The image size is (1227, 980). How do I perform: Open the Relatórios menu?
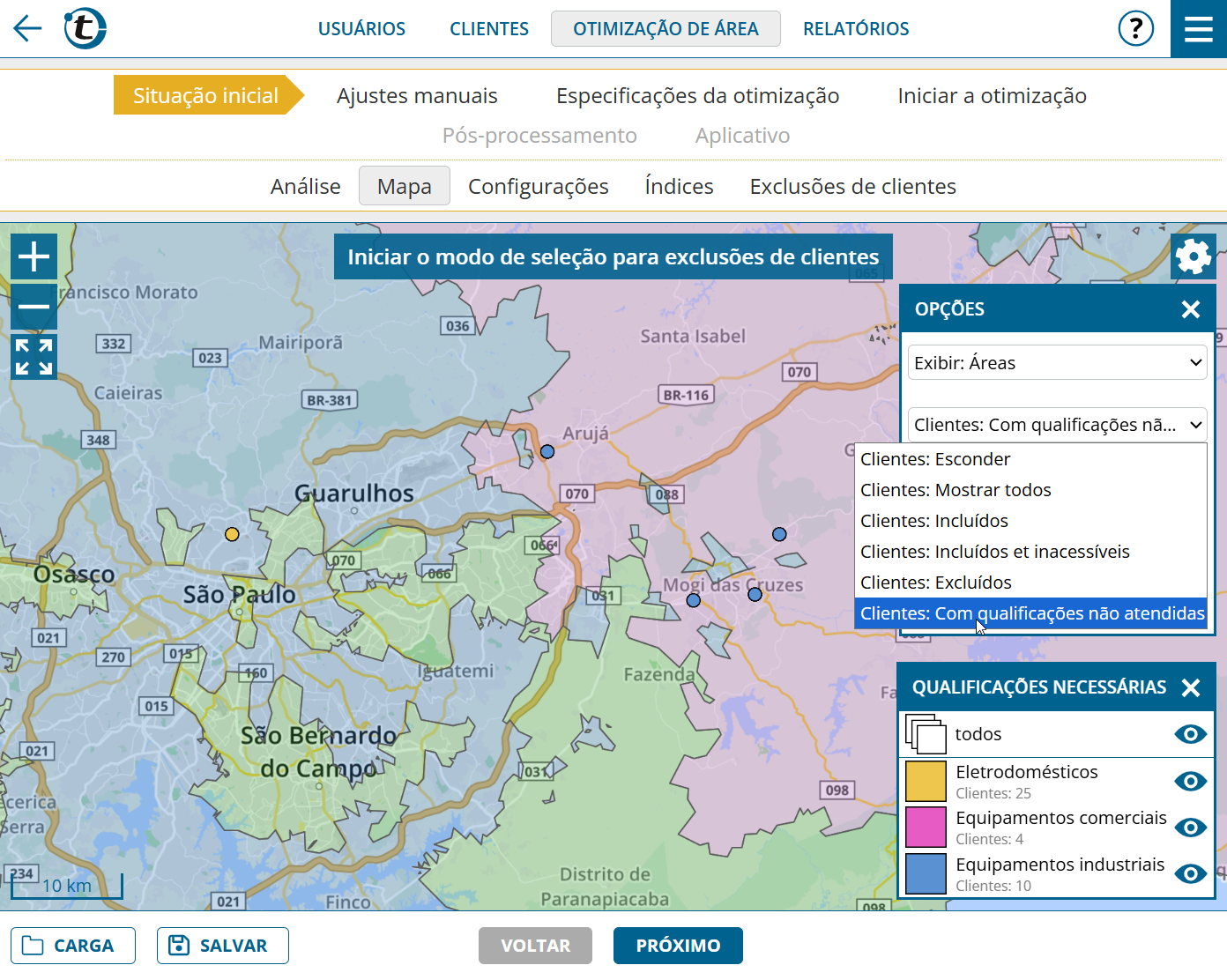(855, 29)
